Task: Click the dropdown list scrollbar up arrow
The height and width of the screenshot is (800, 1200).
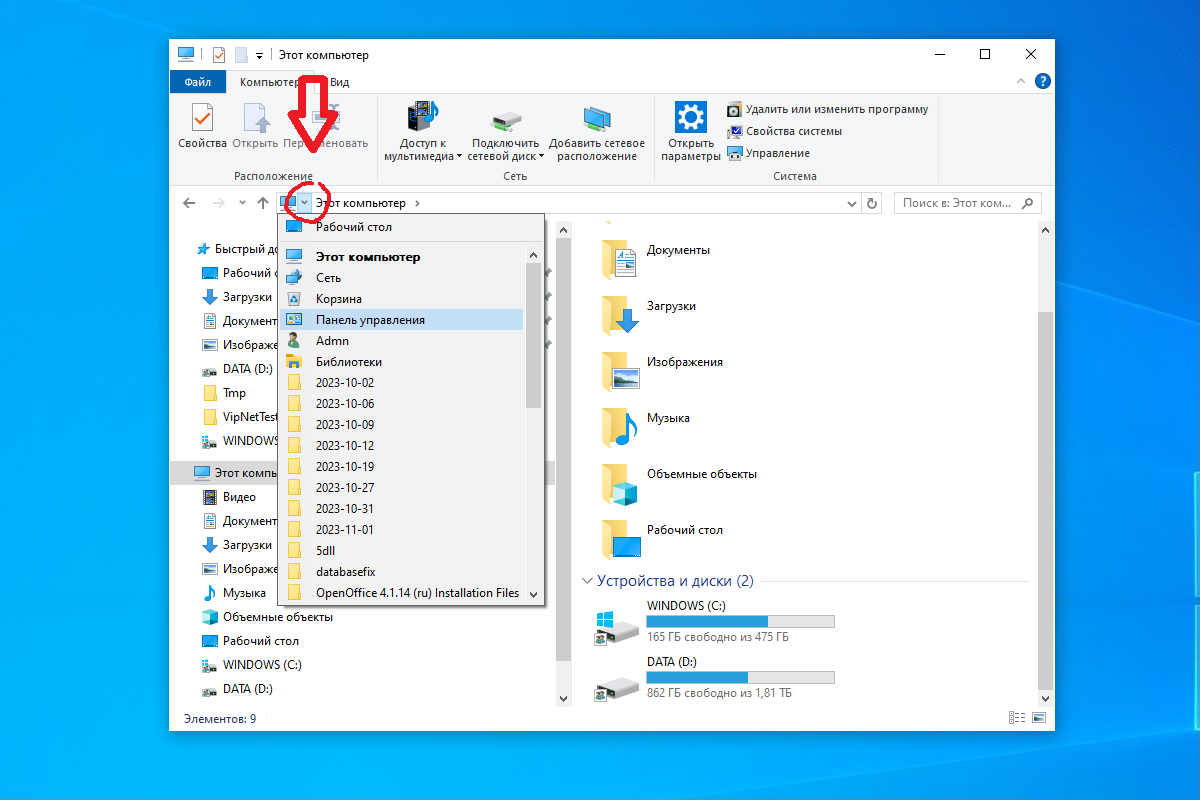Action: tap(534, 254)
